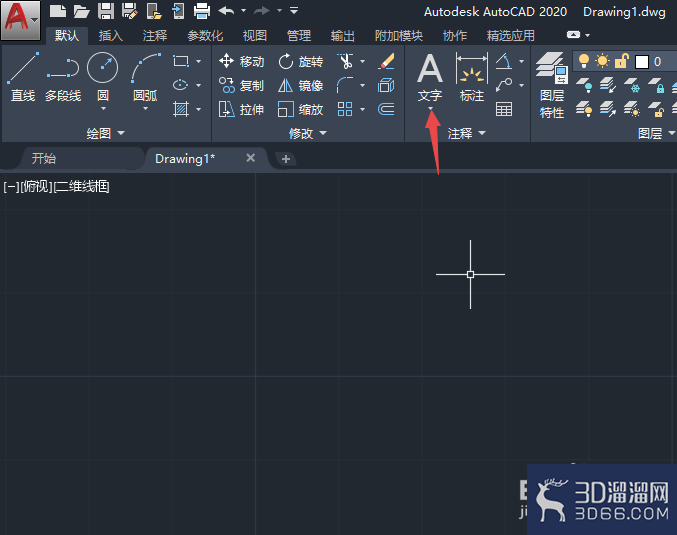Expand the Draw (绘图) panel
The height and width of the screenshot is (535, 677).
[105, 133]
